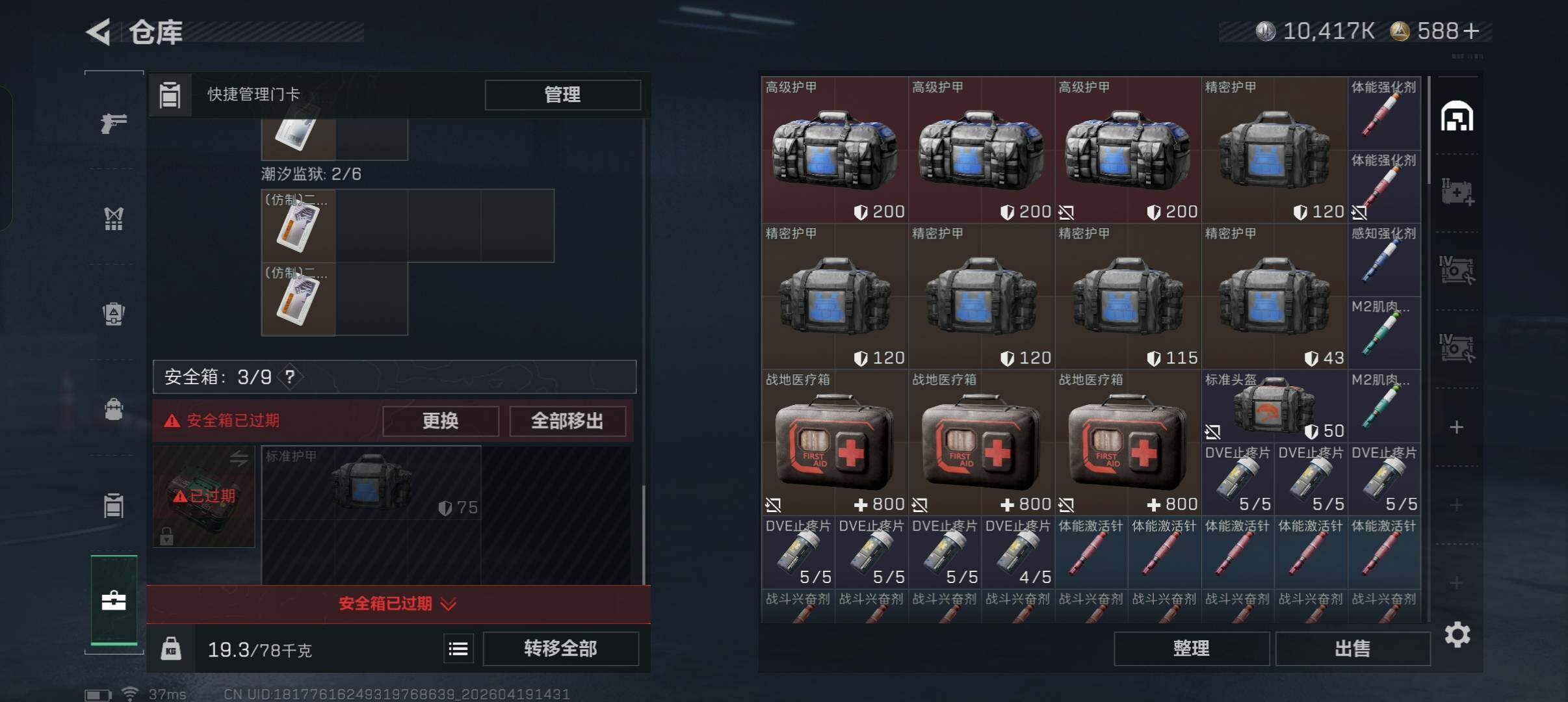The width and height of the screenshot is (1568, 702).
Task: Click 全部移出 to remove all items
Action: (x=567, y=421)
